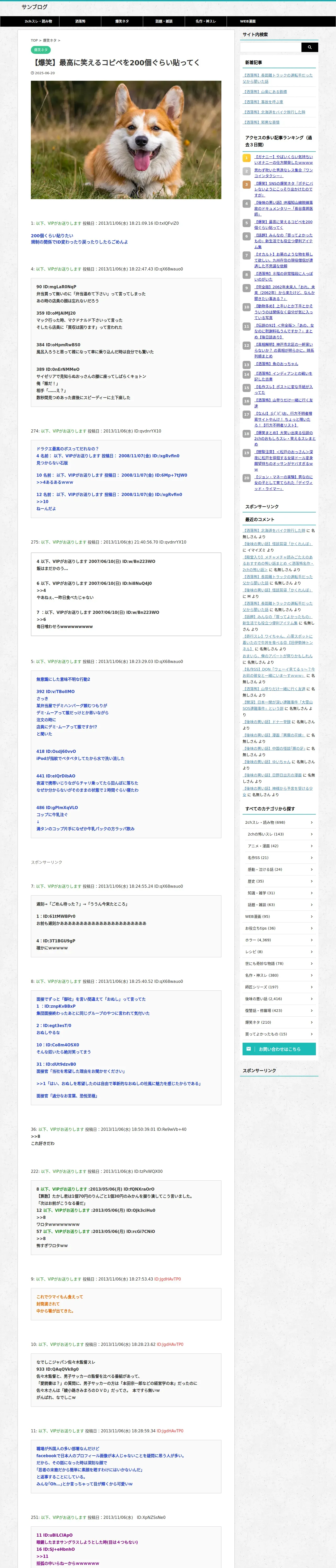Open the 話題・雑談 navigation menu item
336x1568 pixels.
click(x=164, y=21)
